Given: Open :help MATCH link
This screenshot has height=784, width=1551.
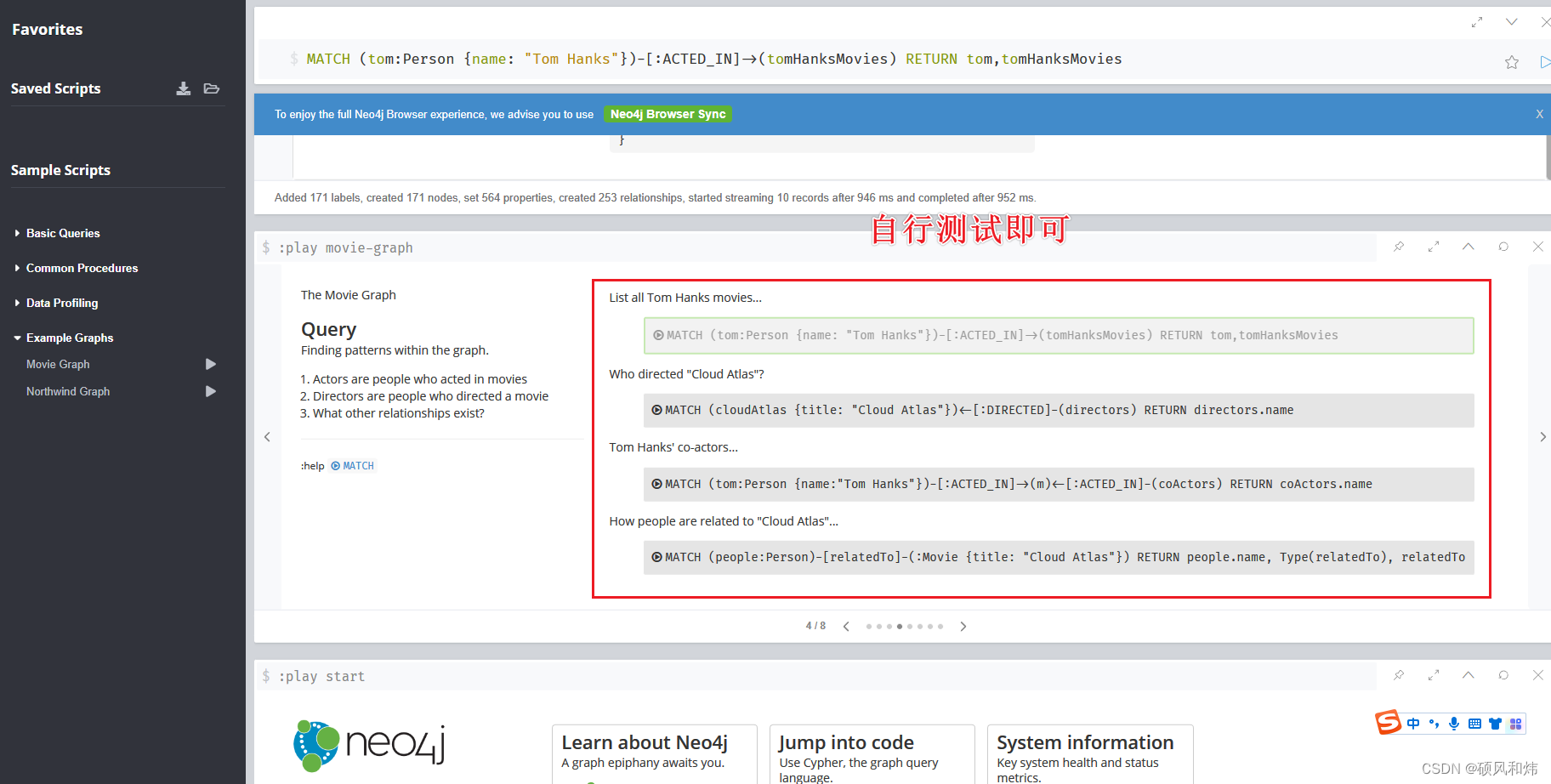Looking at the screenshot, I should pos(352,466).
